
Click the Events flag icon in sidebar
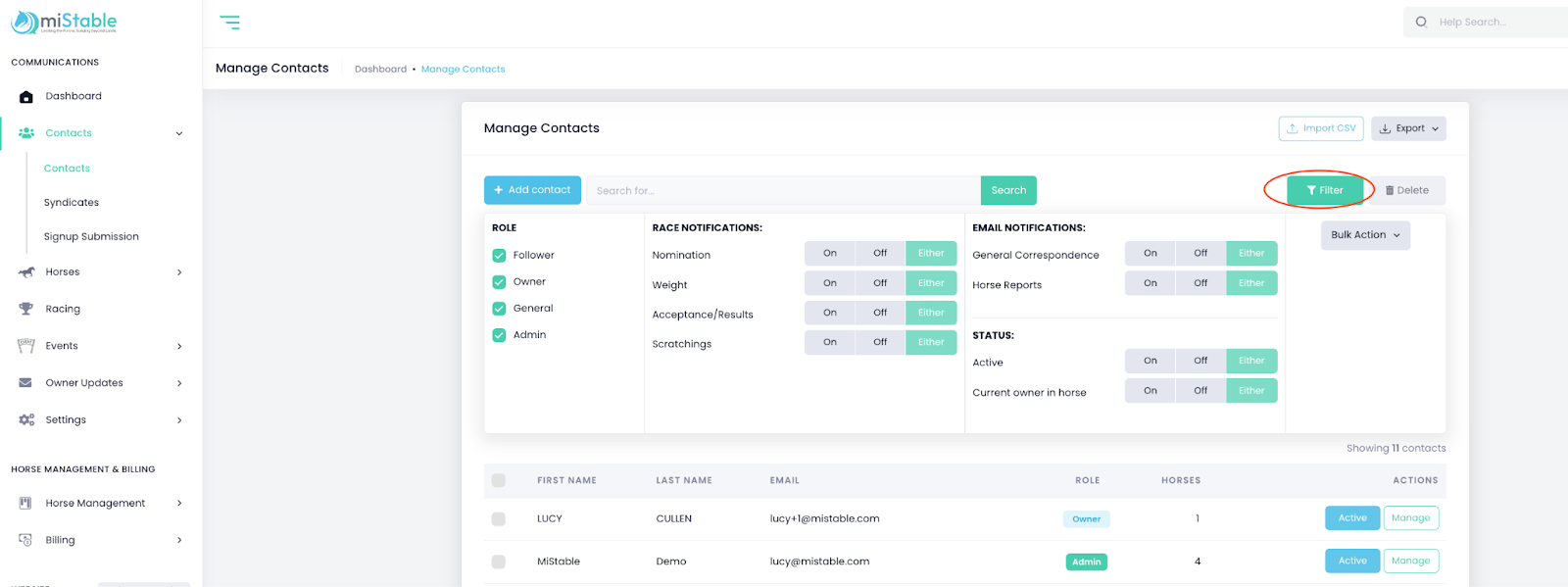tap(26, 346)
